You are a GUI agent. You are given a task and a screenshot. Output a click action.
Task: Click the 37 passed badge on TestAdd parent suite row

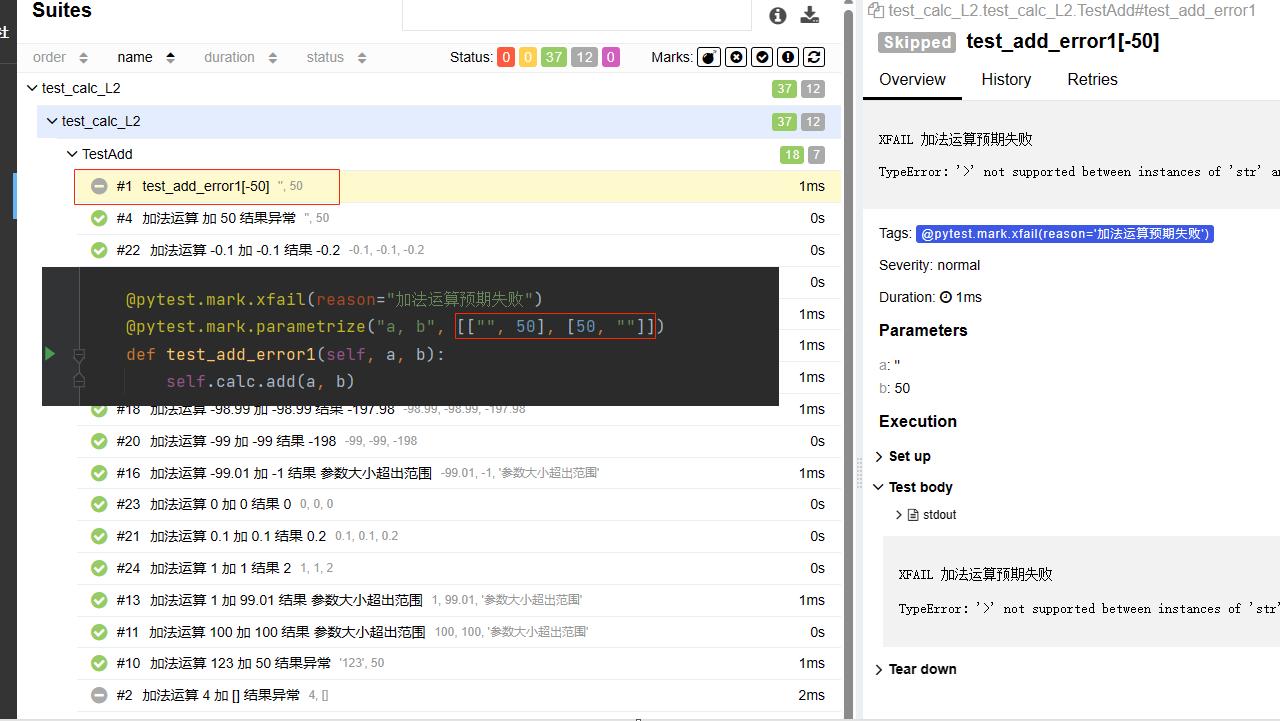click(x=784, y=121)
